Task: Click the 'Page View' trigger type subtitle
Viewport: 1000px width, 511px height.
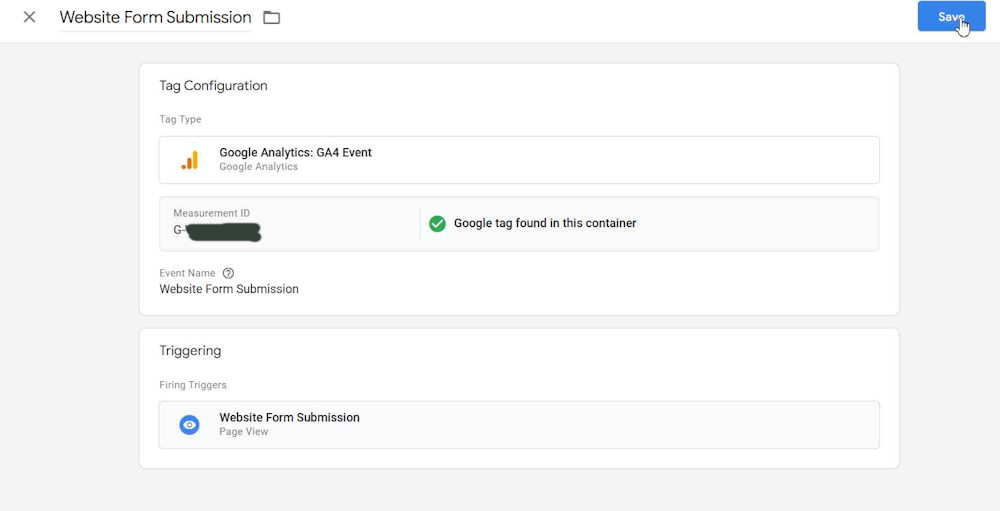Action: (243, 432)
